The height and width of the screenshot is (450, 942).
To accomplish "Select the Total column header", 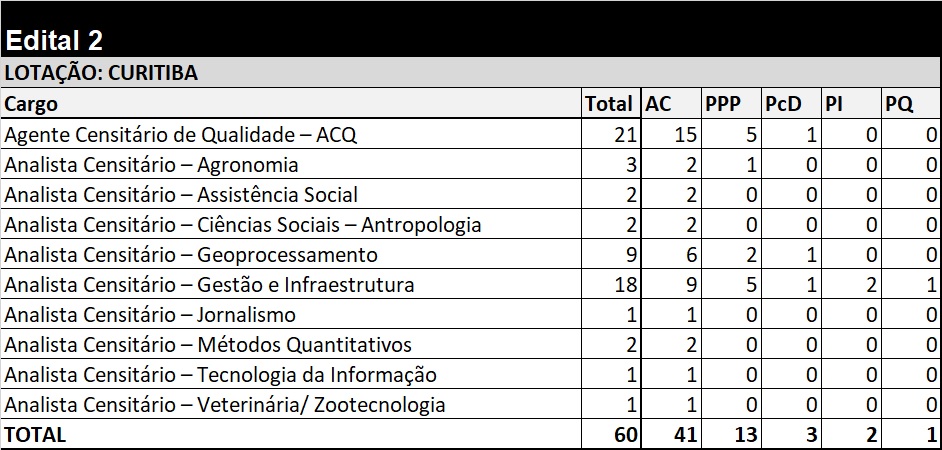I will click(612, 103).
